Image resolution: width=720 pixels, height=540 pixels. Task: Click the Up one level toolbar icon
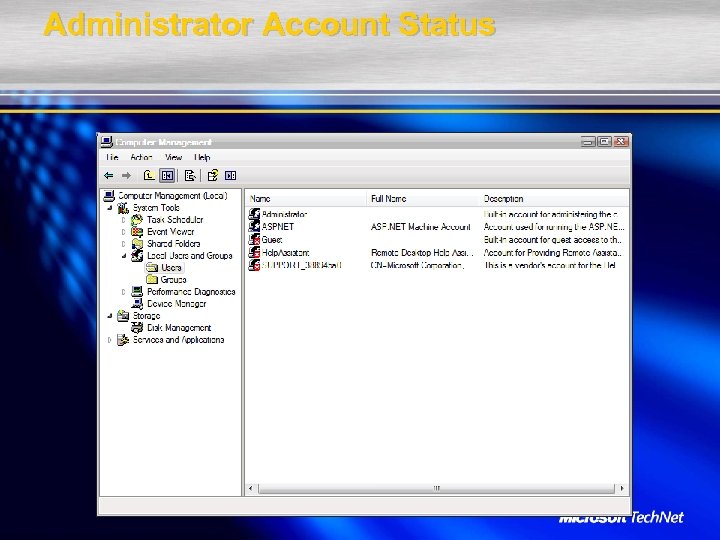(x=149, y=175)
